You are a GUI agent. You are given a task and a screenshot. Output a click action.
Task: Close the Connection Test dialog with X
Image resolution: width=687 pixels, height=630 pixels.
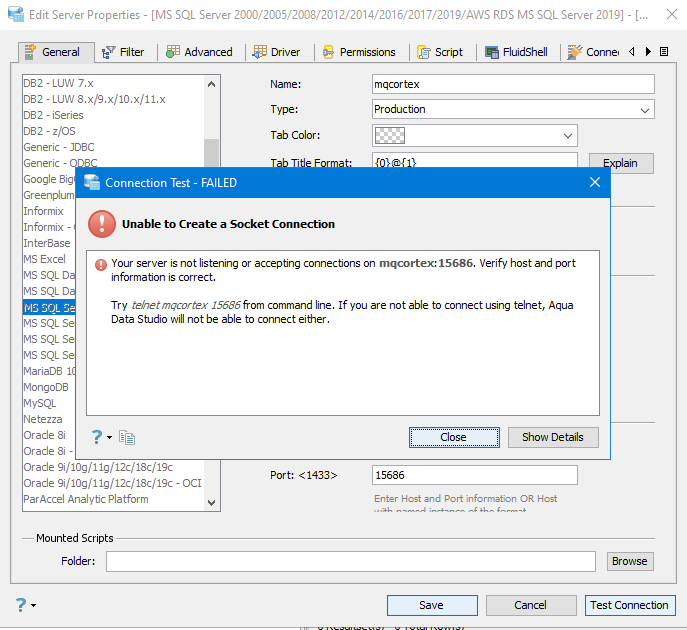coord(595,182)
